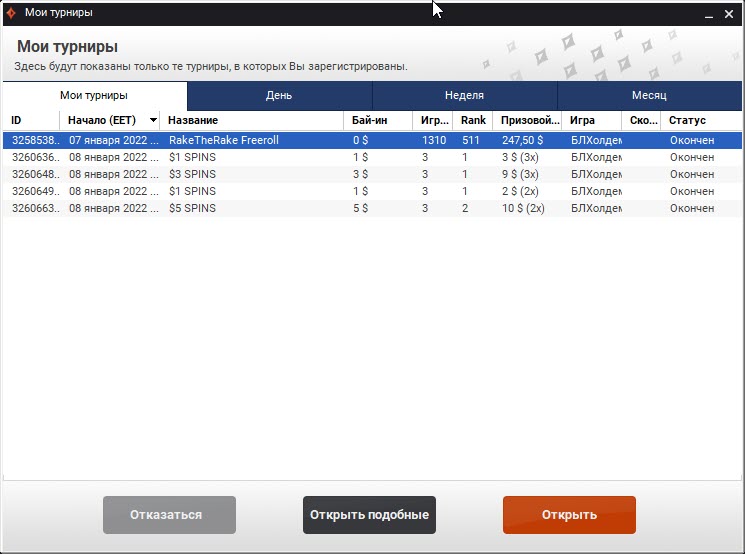Click the 07 января 2022 start date cell

coord(114,141)
